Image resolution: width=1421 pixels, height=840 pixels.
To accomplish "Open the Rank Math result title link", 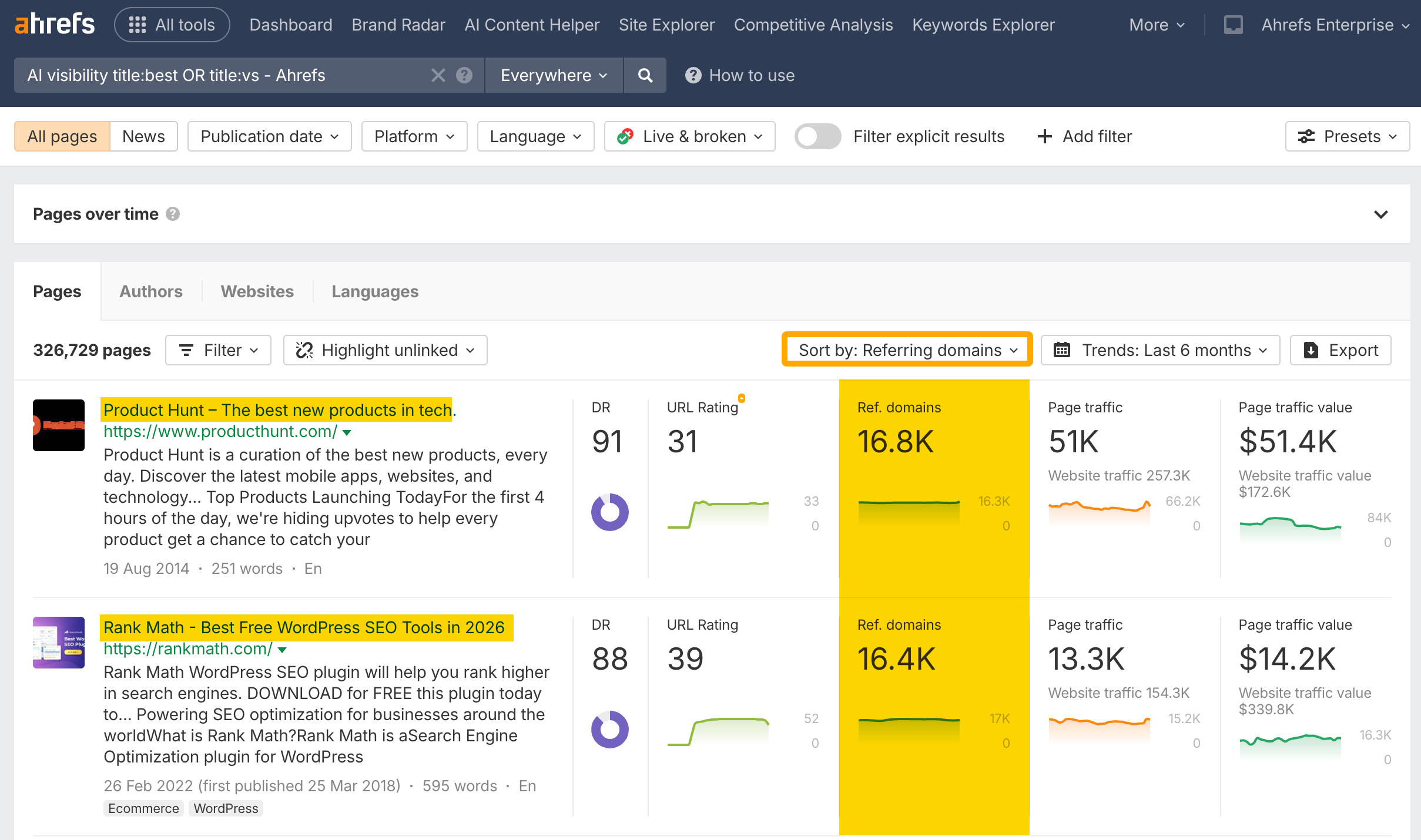I will pos(304,627).
